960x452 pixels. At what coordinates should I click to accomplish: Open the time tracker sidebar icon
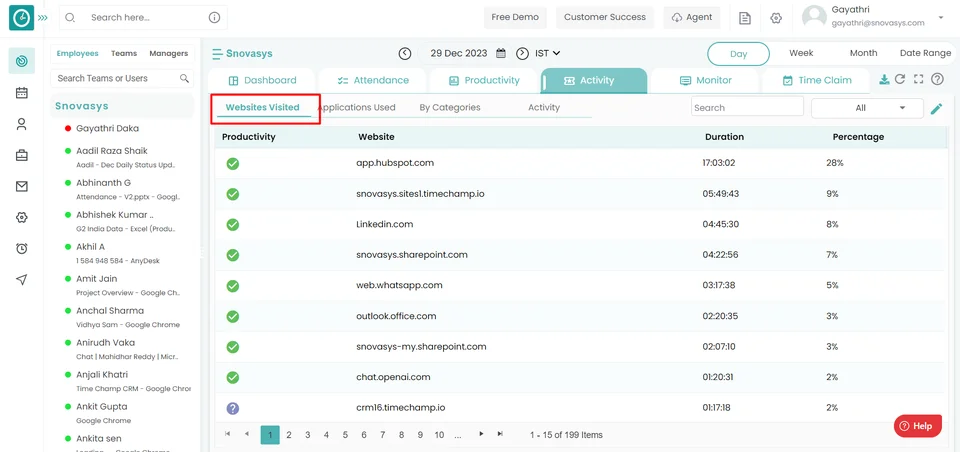coord(21,61)
